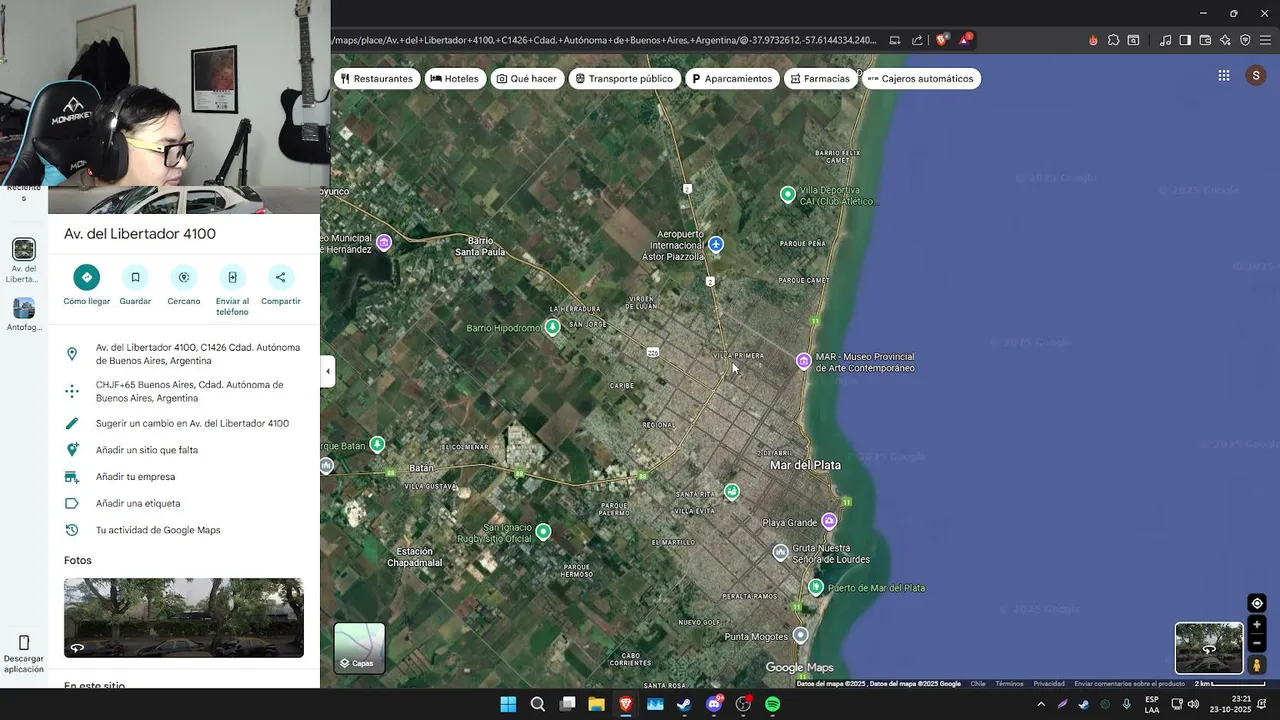Select the Hoteles filter chip
1280x720 pixels.
point(454,78)
